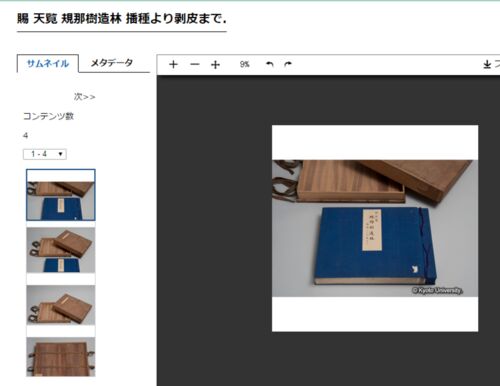Click the 9% zoom level value
The width and height of the screenshot is (500, 386).
[x=244, y=64]
